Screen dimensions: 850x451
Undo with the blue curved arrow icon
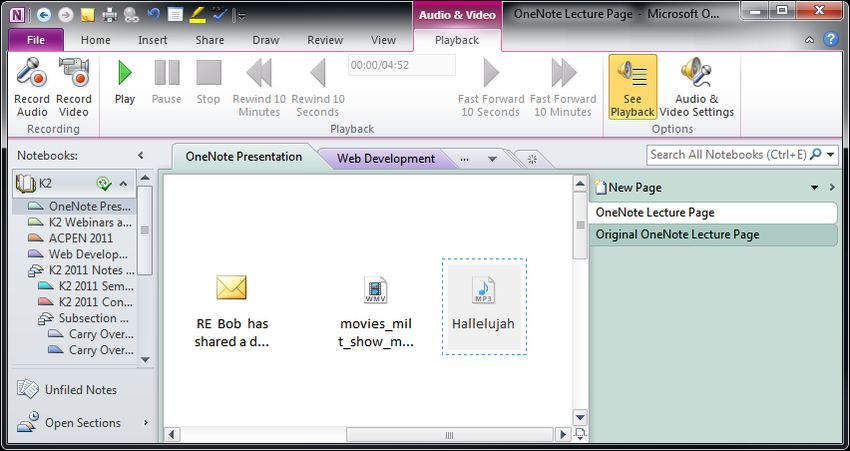click(153, 15)
